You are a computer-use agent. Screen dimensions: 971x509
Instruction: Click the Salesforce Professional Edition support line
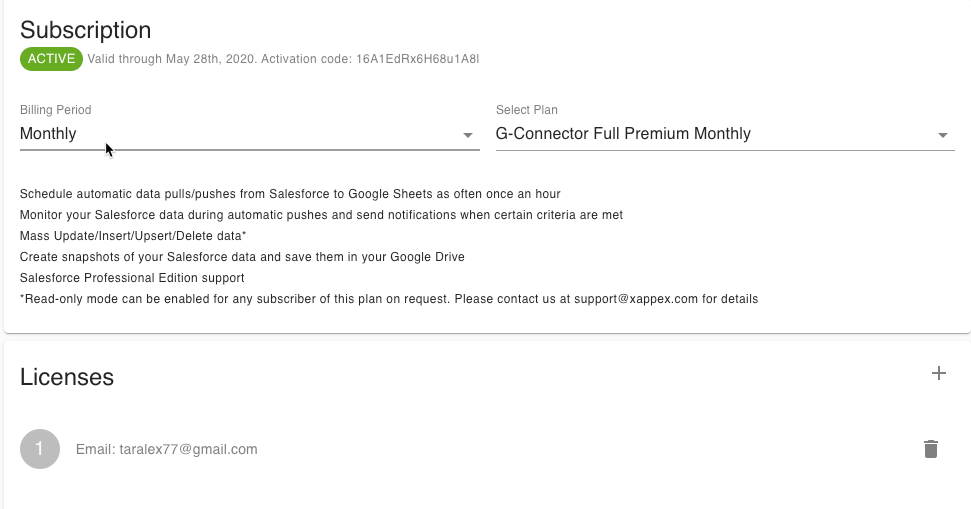pos(132,278)
